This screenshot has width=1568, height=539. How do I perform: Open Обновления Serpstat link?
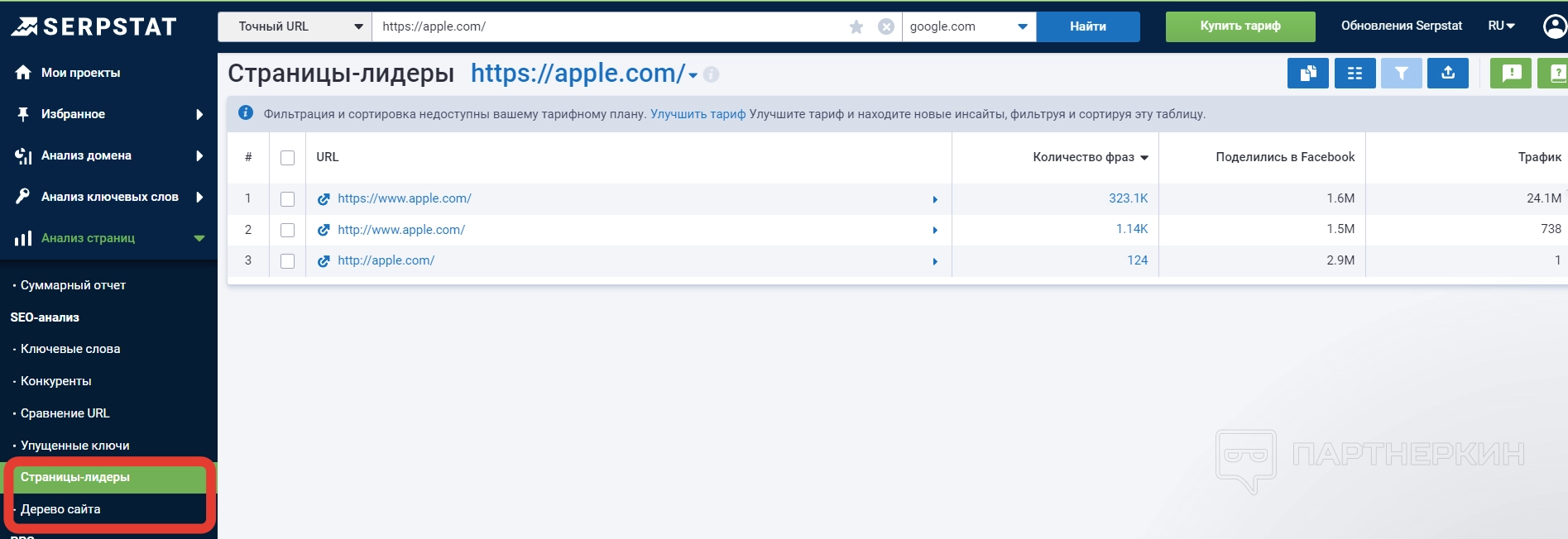point(1402,26)
